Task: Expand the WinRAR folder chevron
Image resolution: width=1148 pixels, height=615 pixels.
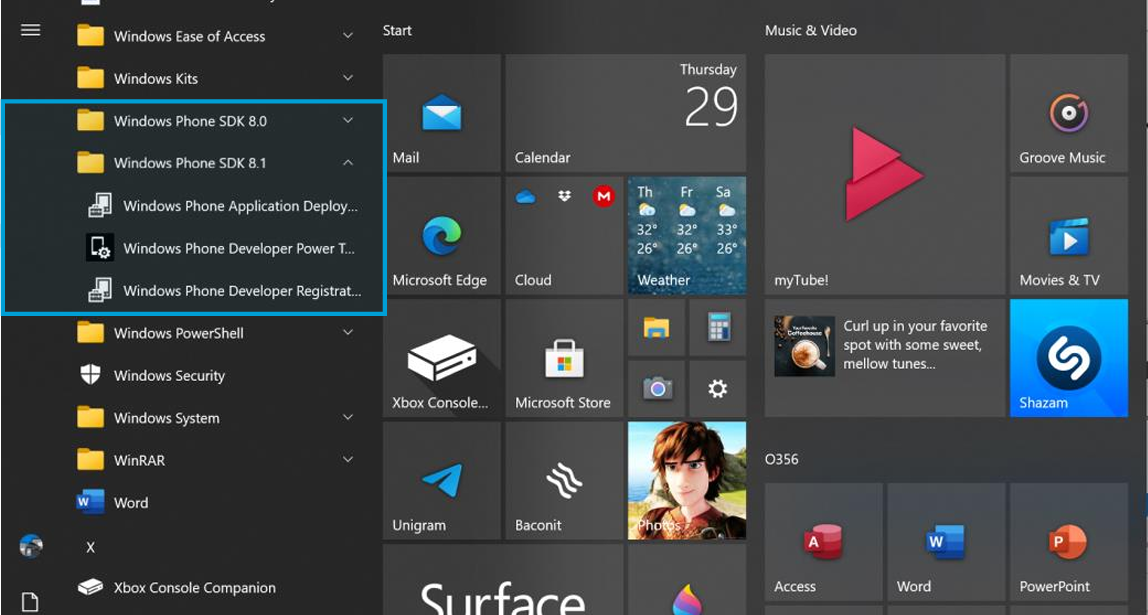Action: (x=347, y=460)
